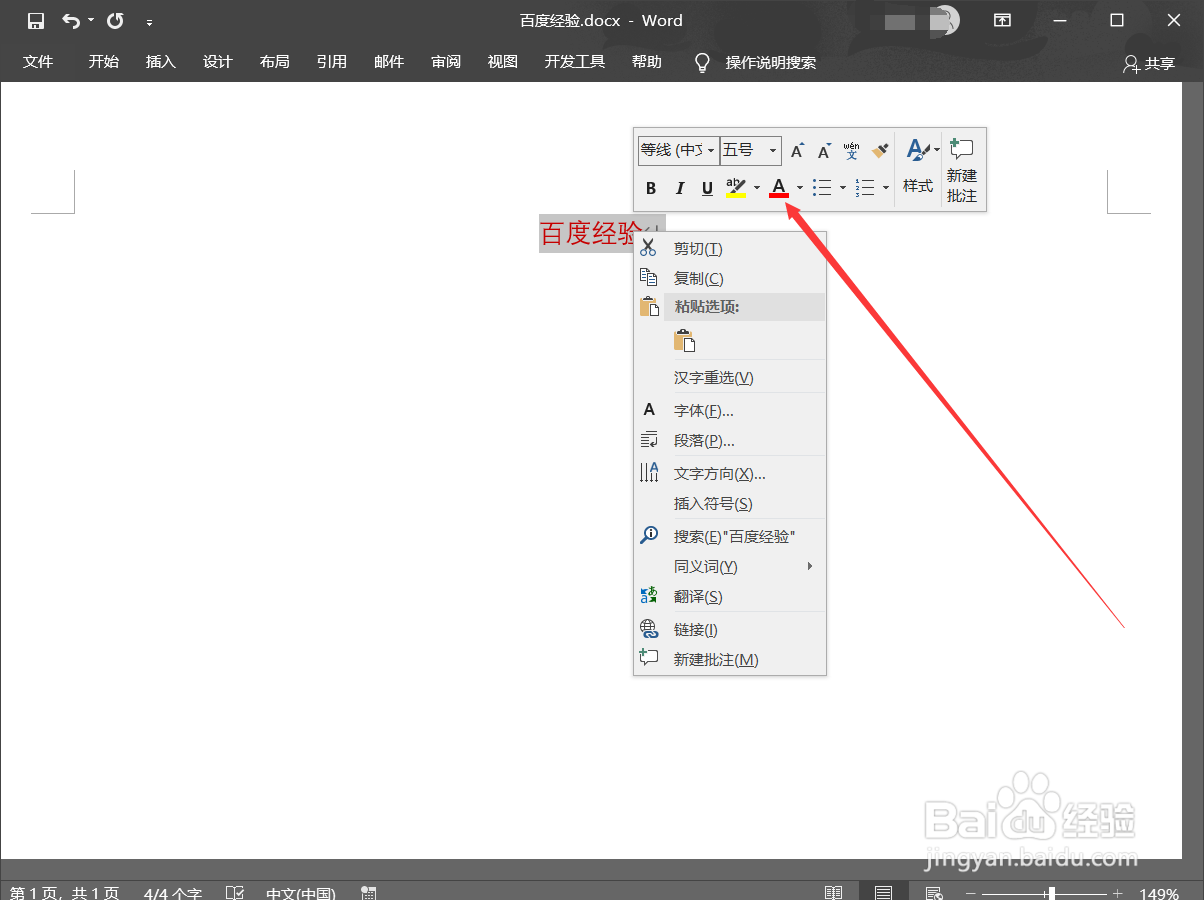Open 段落(P)... from context menu
The height and width of the screenshot is (900, 1204).
coord(730,440)
